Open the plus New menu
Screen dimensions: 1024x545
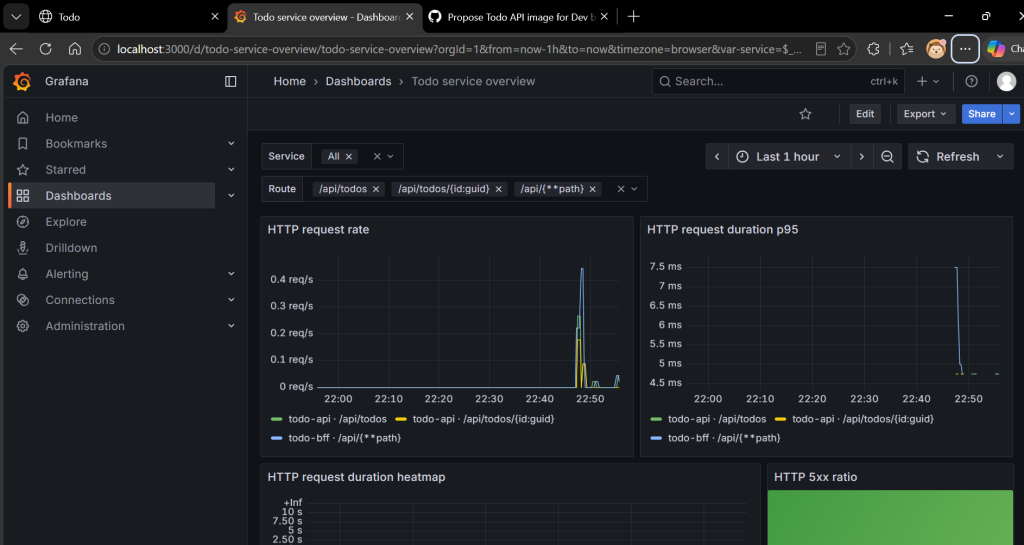coord(928,82)
